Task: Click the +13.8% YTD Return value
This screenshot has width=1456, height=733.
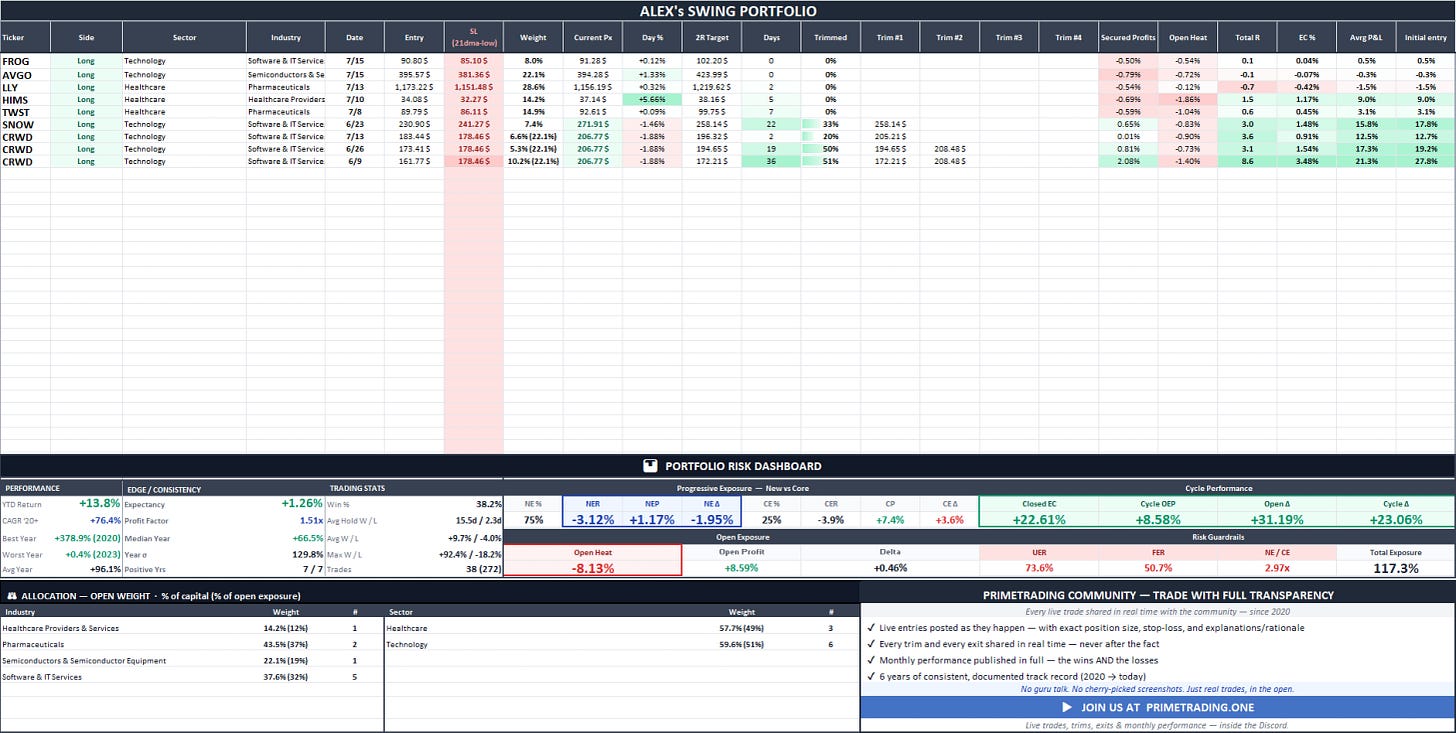Action: pos(100,504)
